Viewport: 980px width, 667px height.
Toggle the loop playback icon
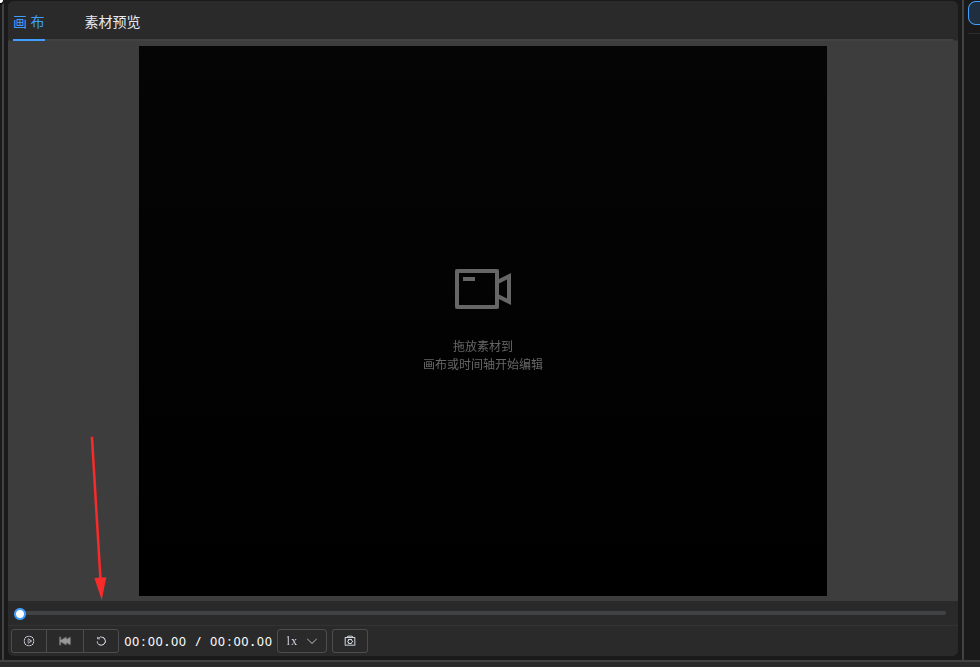(101, 641)
